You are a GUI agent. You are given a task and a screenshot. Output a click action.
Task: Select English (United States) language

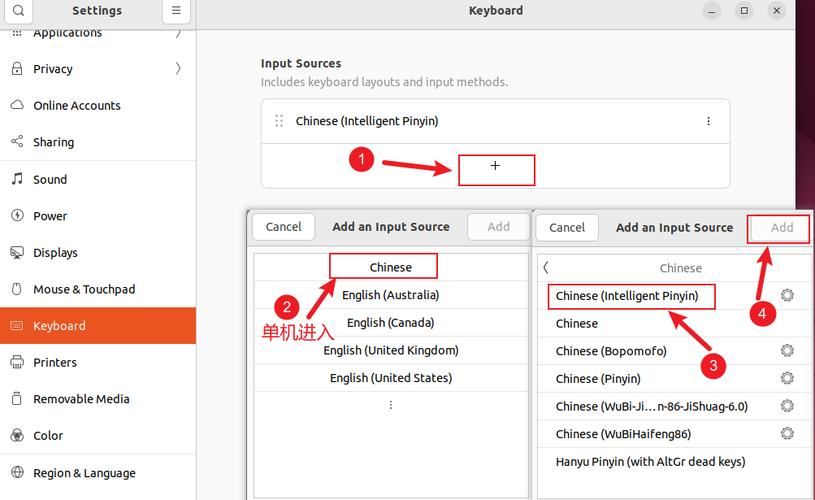391,377
